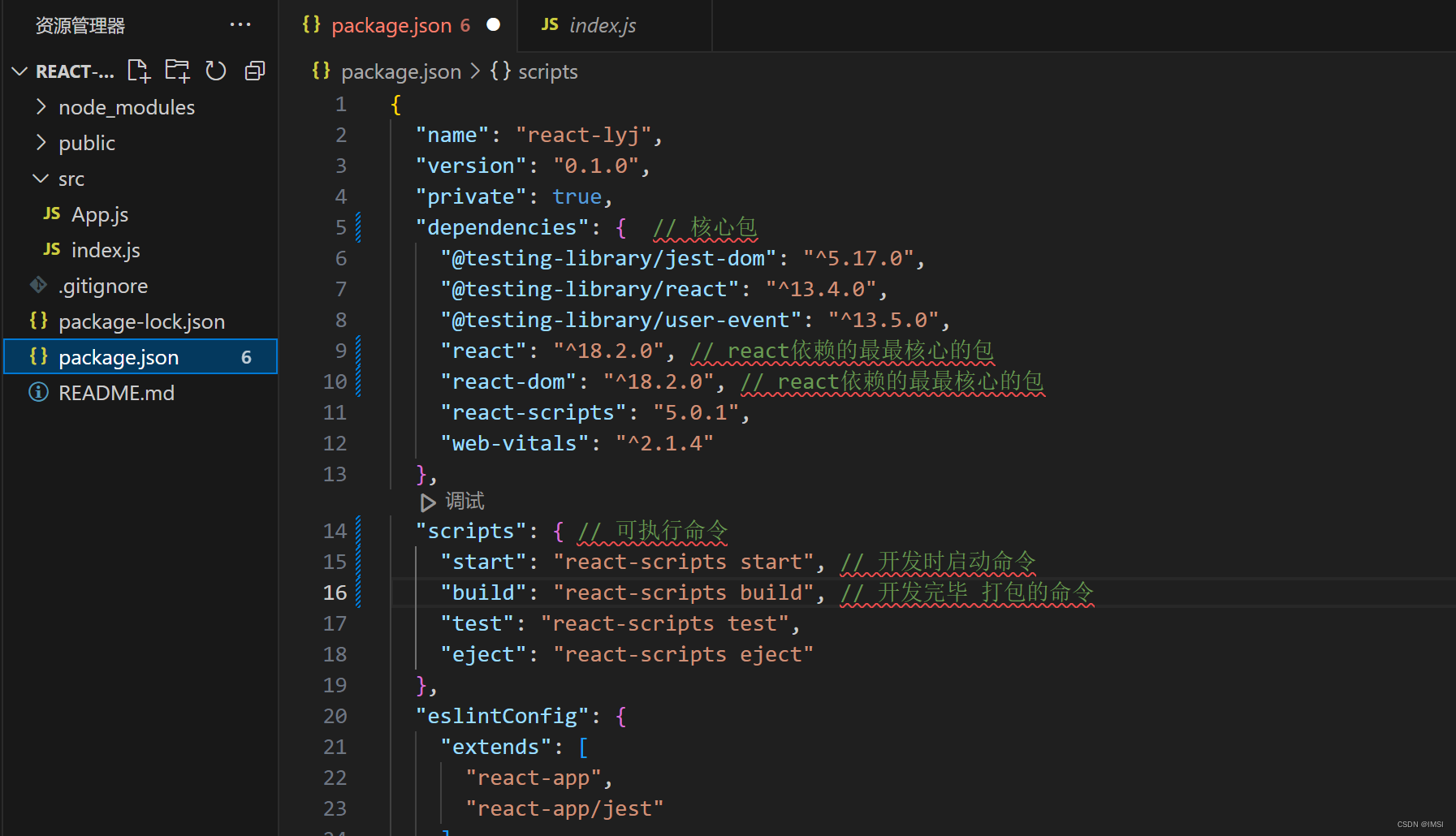Click the JS icon beside App.js in explorer

point(52,213)
